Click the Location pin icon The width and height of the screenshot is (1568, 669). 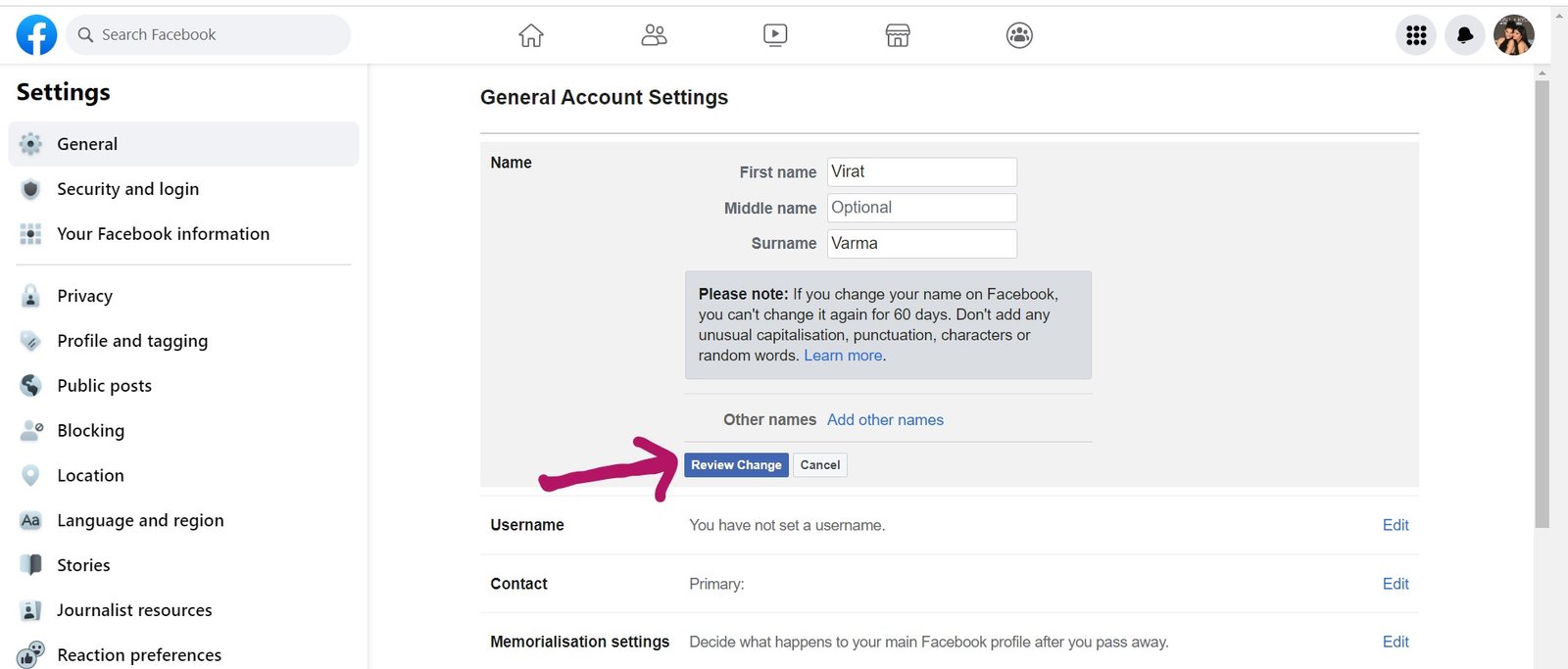click(x=30, y=476)
